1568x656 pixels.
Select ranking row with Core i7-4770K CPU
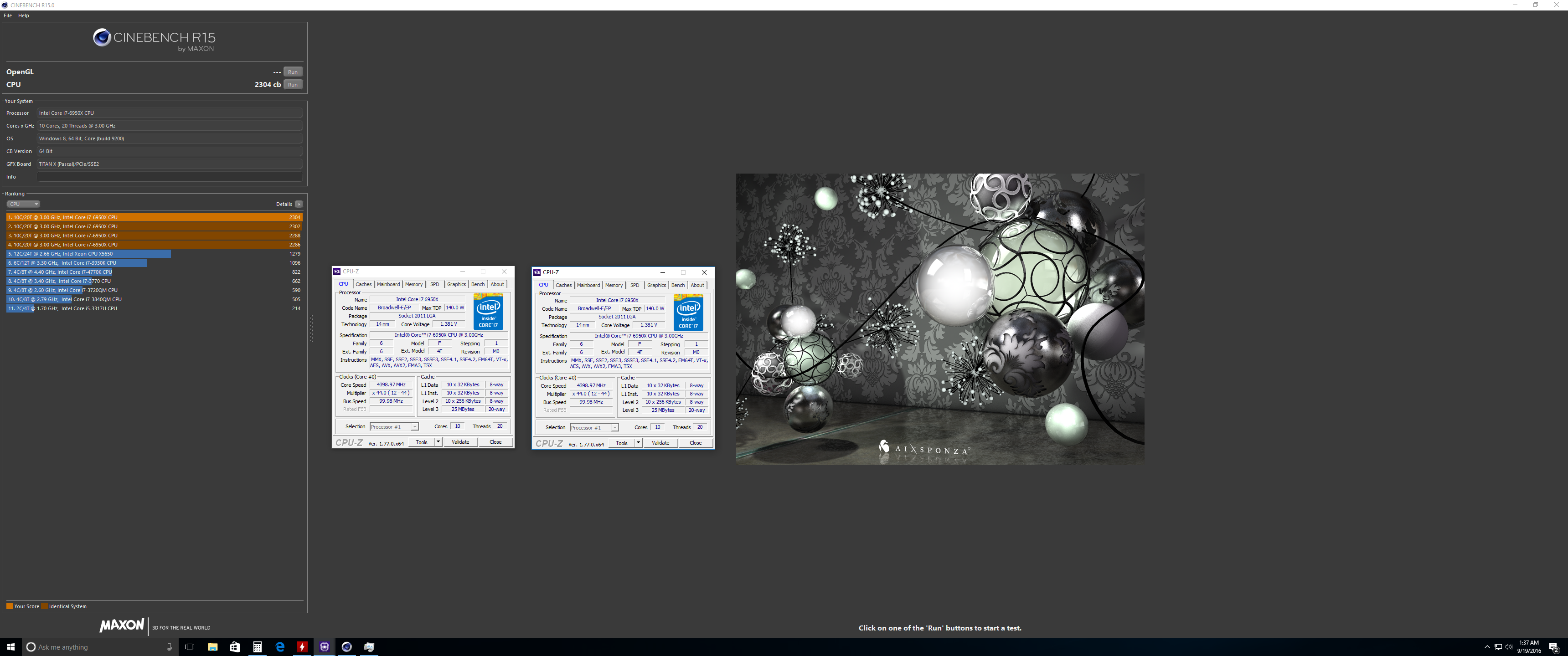[x=155, y=272]
